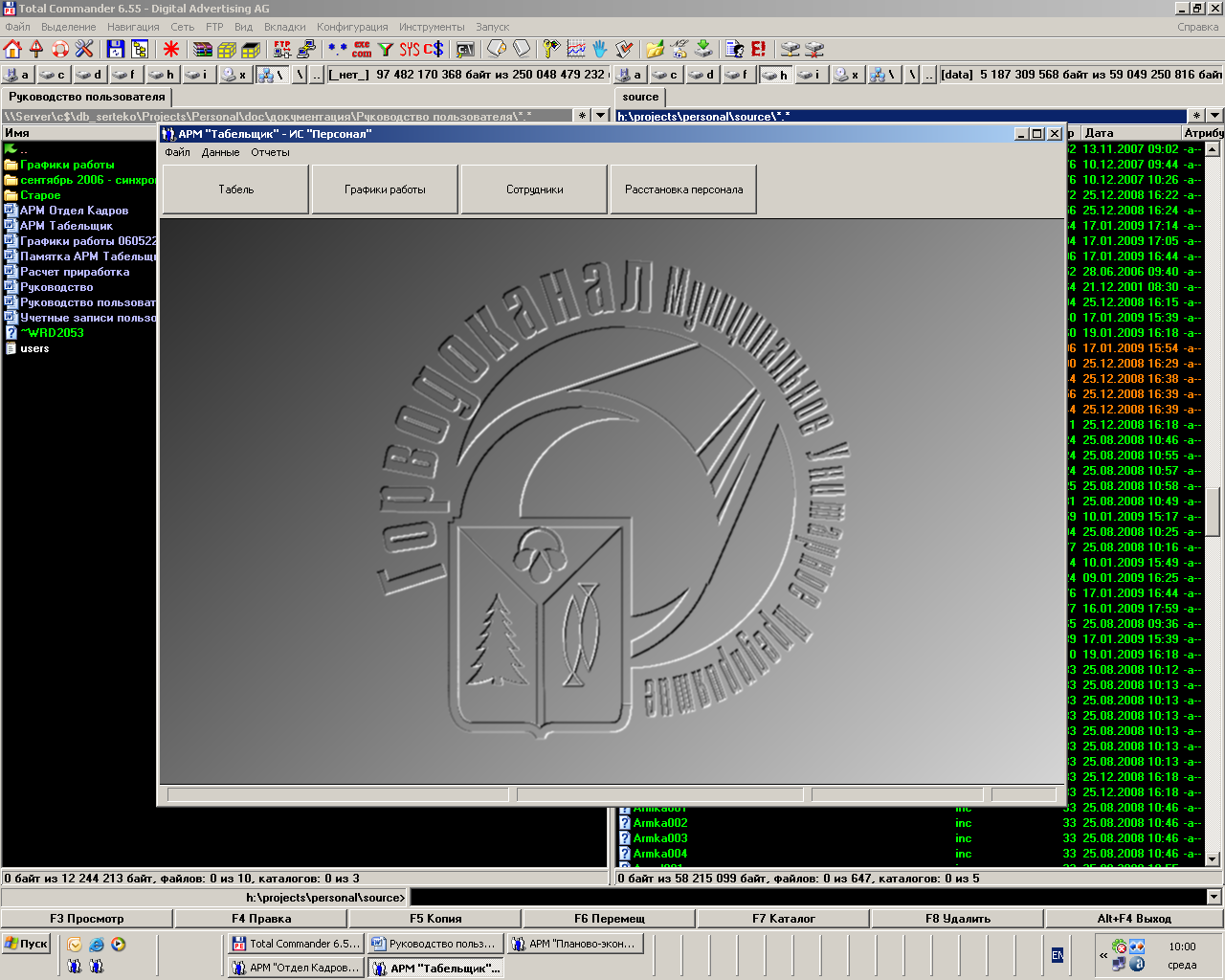
Task: Click the green funnel filter icon
Action: (386, 49)
